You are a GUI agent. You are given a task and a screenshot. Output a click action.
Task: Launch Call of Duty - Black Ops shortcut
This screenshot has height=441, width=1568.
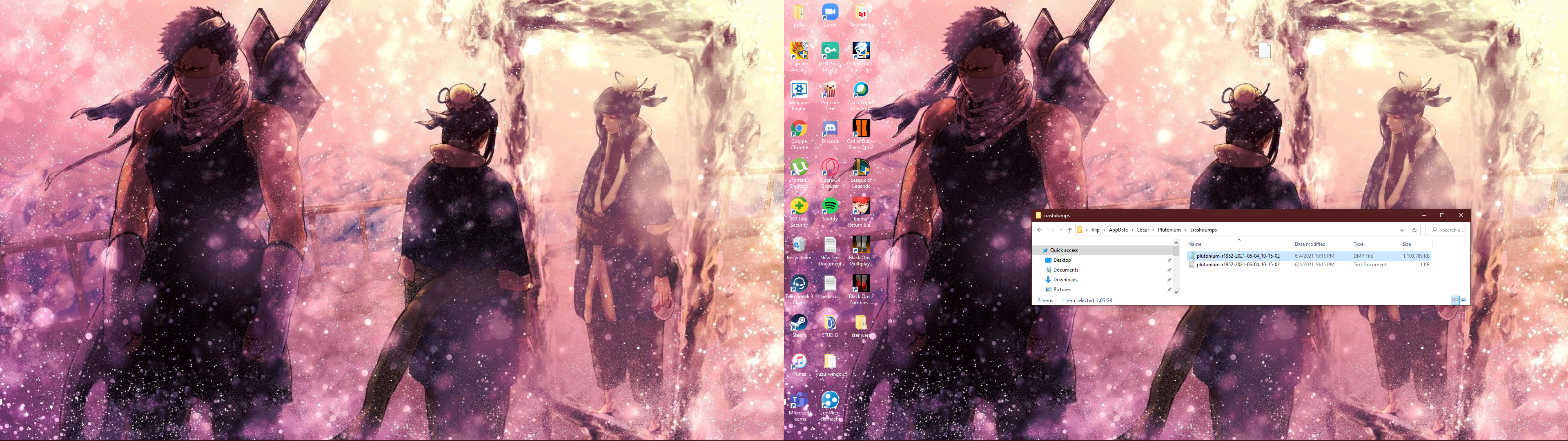point(861,57)
